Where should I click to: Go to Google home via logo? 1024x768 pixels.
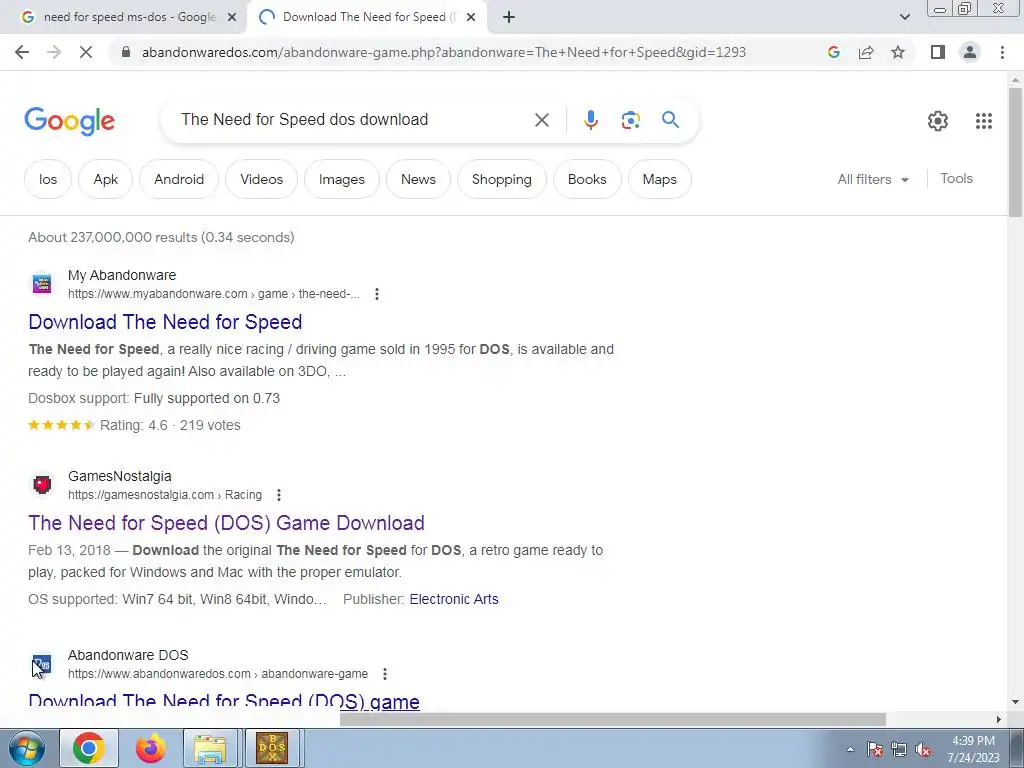click(x=69, y=121)
